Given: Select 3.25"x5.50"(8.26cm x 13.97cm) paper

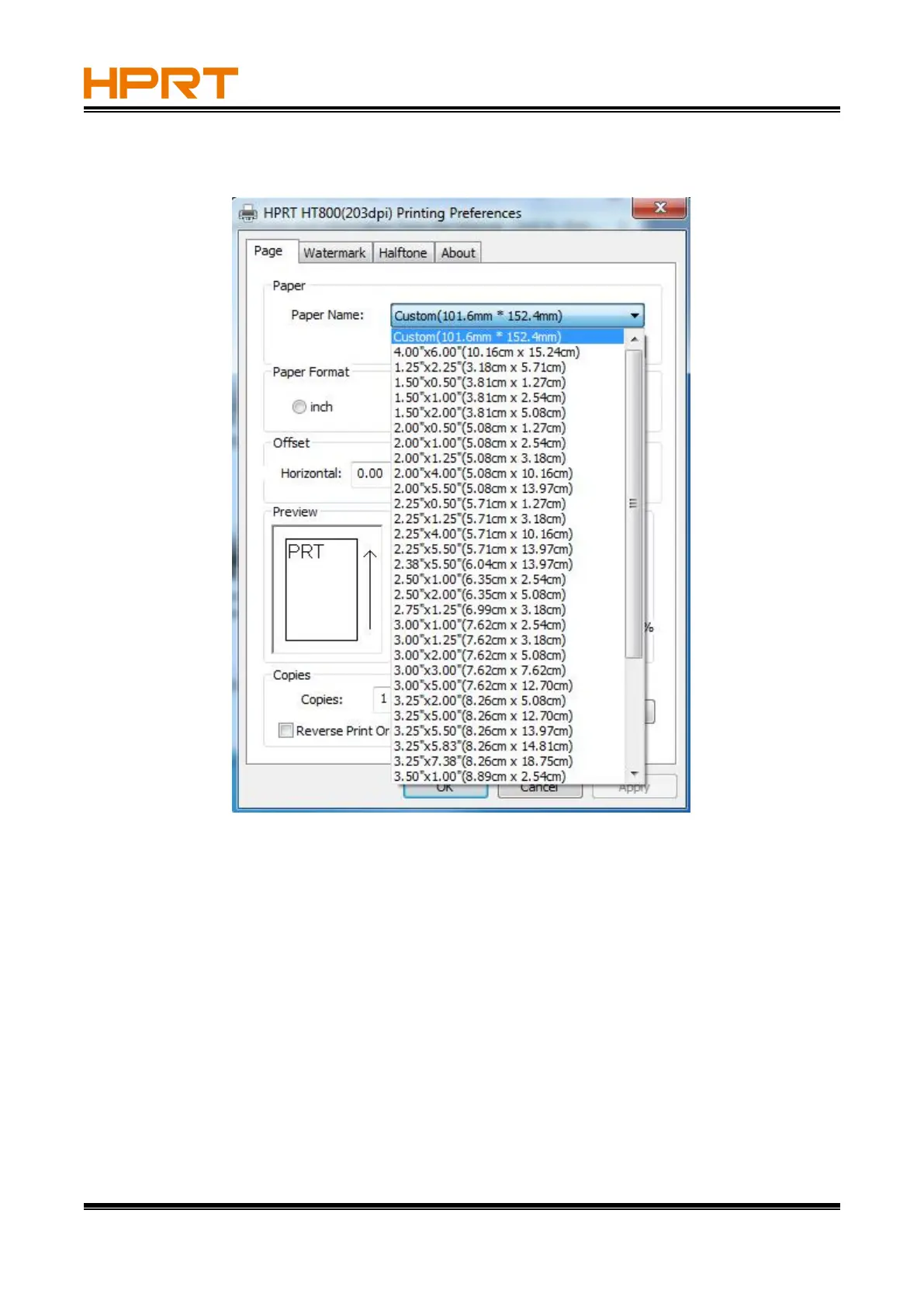Looking at the screenshot, I should (x=507, y=730).
